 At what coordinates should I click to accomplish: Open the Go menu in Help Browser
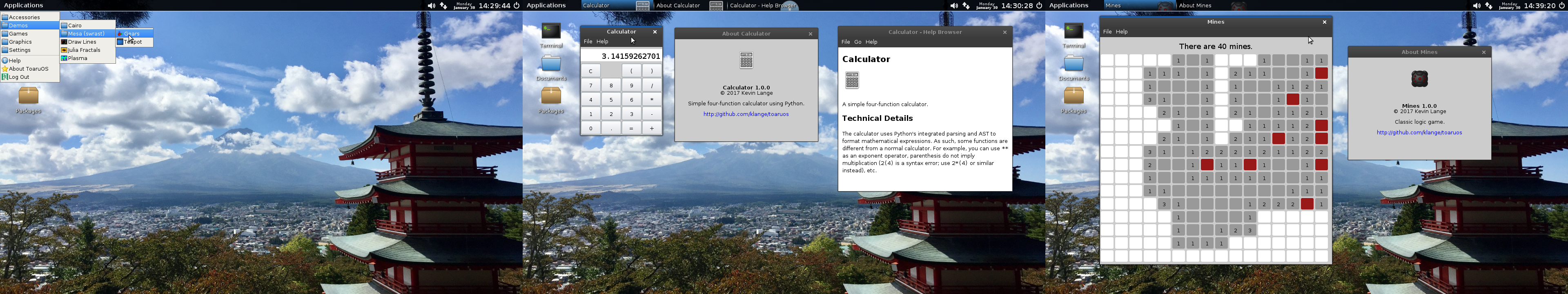pyautogui.click(x=857, y=42)
